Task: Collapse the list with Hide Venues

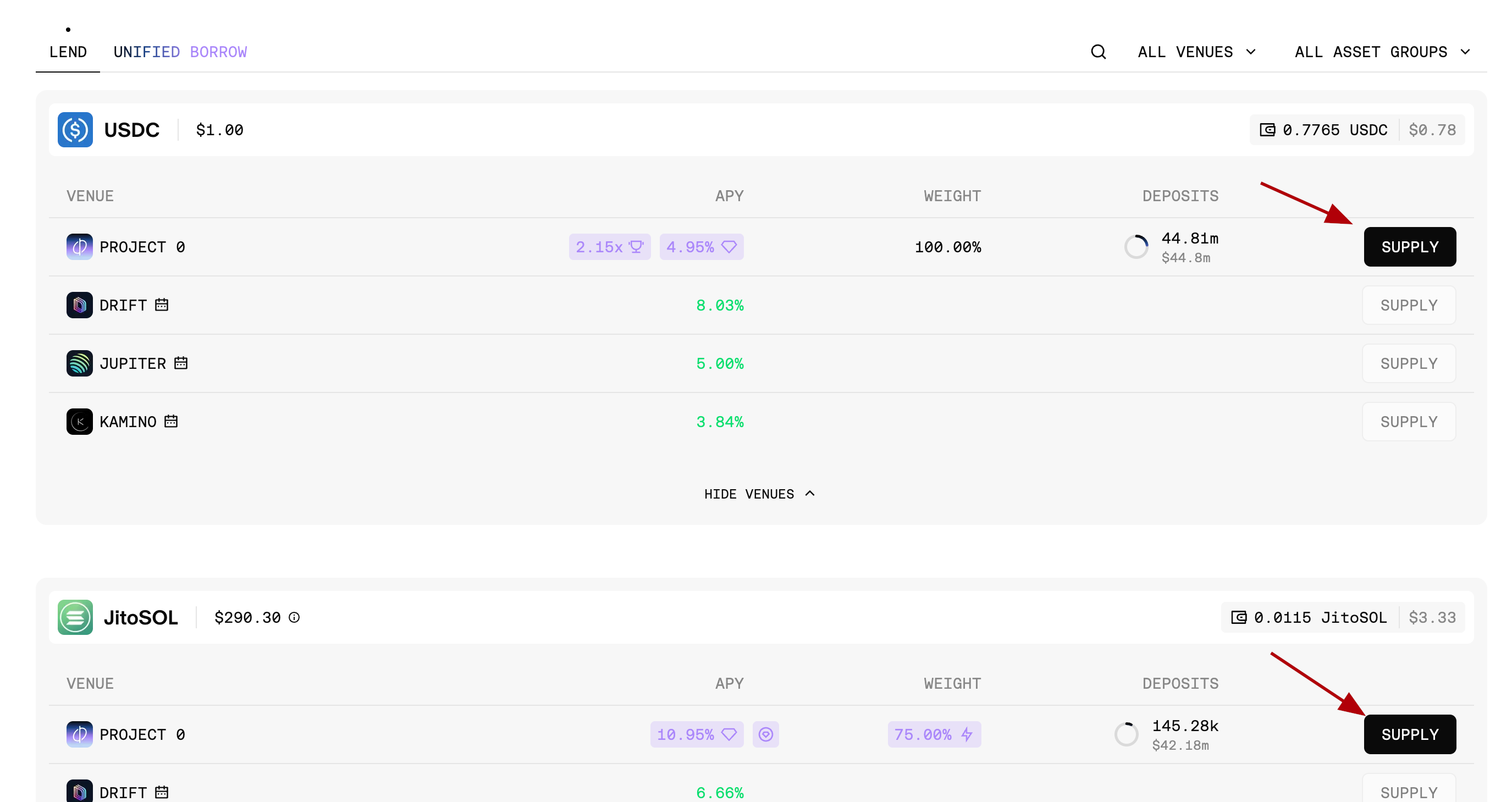Action: click(x=759, y=494)
